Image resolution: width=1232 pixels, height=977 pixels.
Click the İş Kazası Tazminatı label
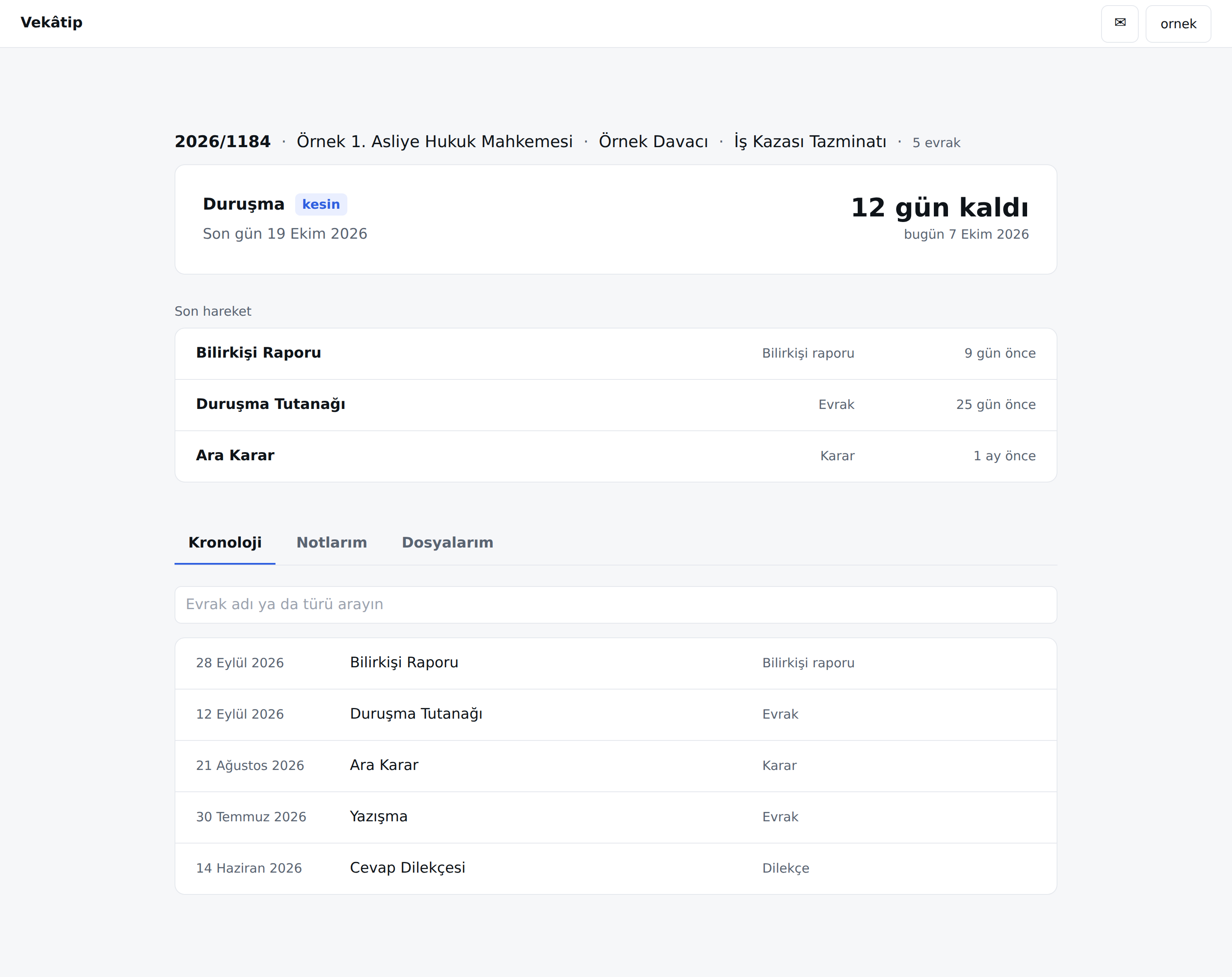point(810,141)
